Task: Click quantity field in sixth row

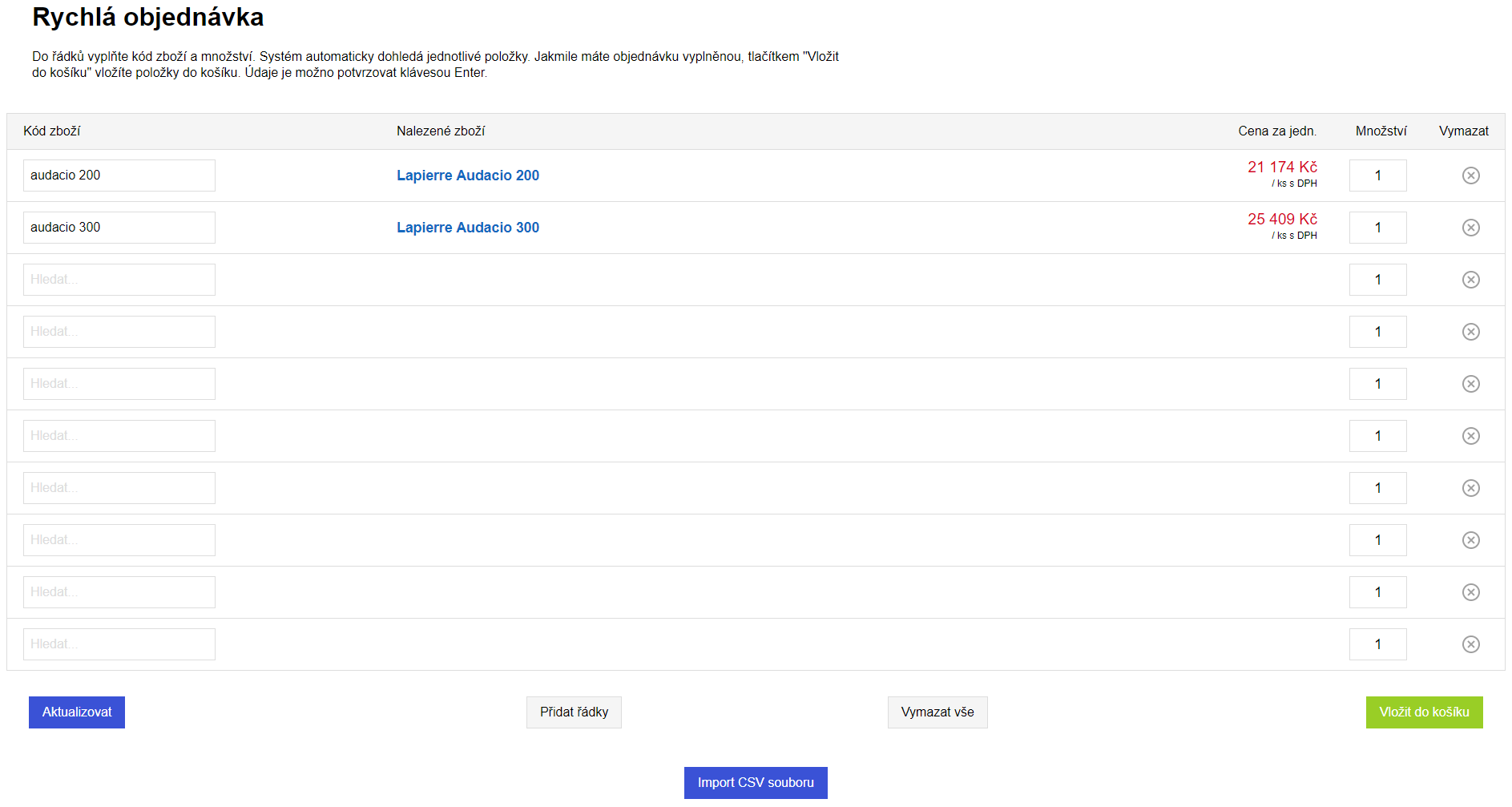Action: pyautogui.click(x=1378, y=436)
